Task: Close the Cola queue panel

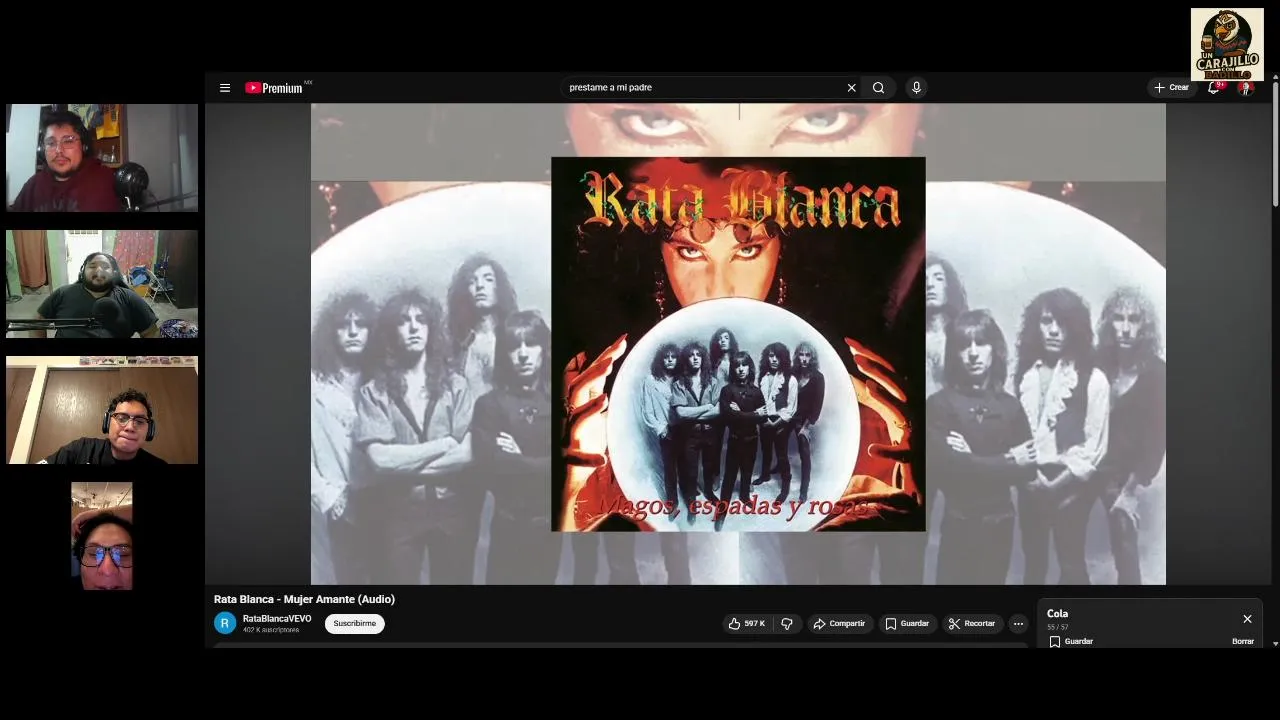Action: click(x=1247, y=619)
